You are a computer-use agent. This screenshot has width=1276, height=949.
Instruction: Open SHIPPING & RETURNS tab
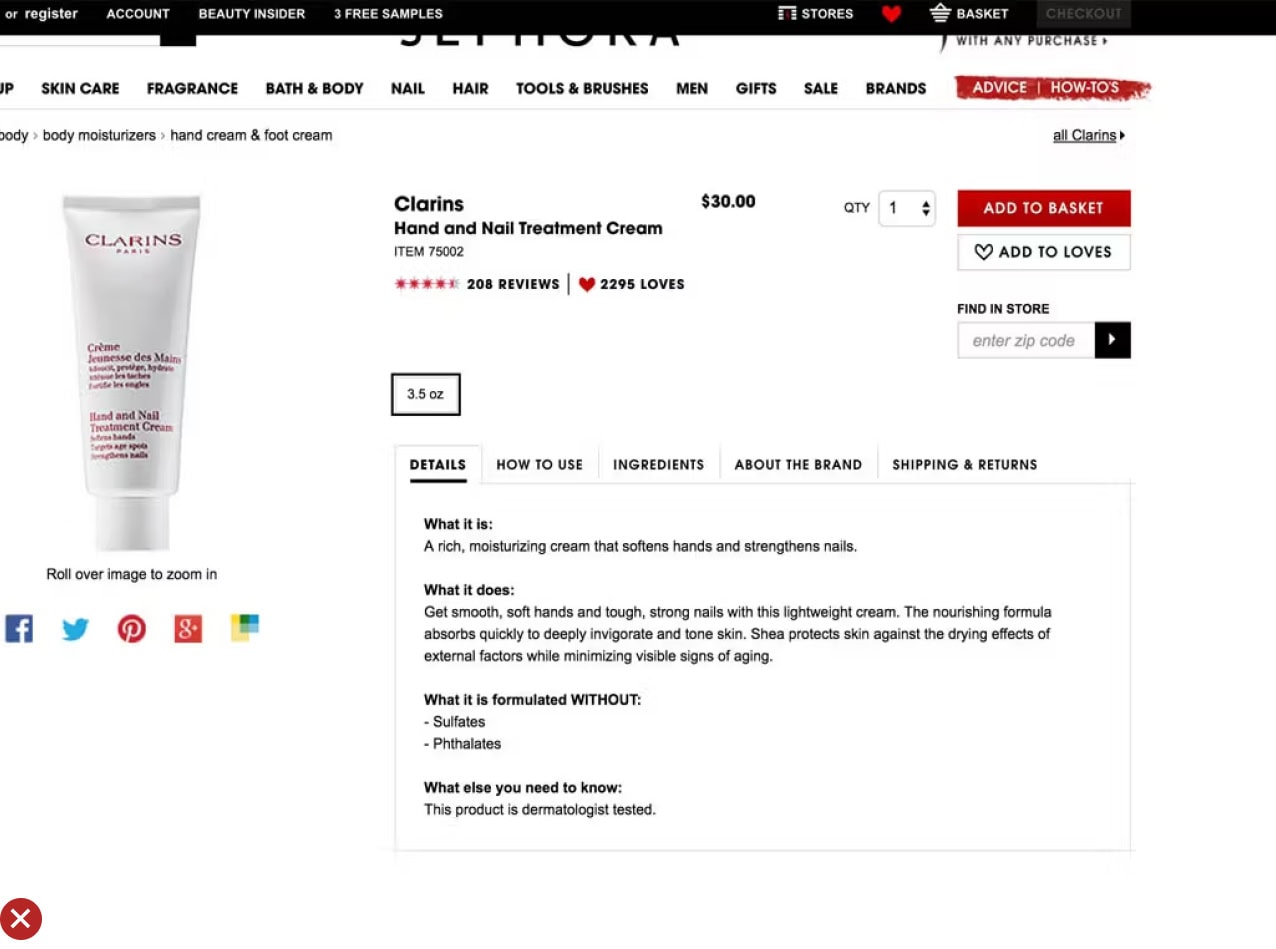[964, 464]
